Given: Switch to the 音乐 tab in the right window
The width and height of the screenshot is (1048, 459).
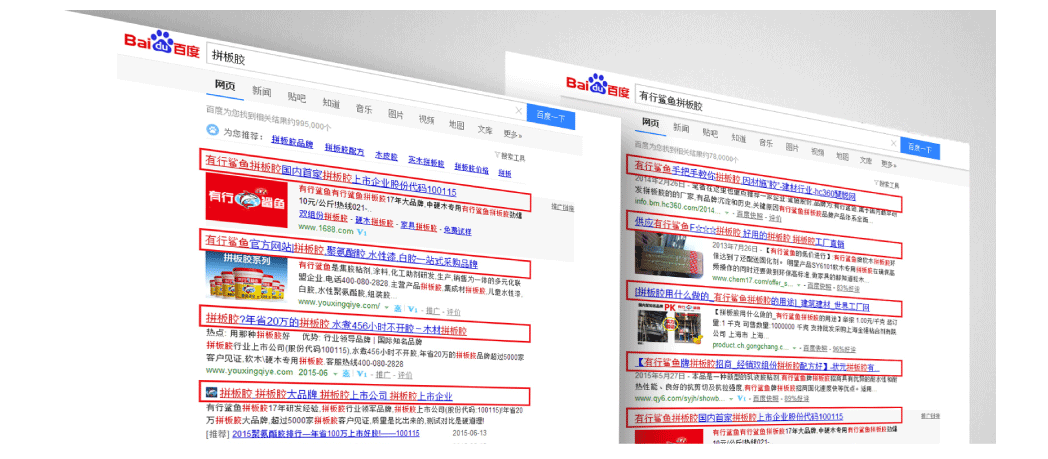Looking at the screenshot, I should pos(766,142).
